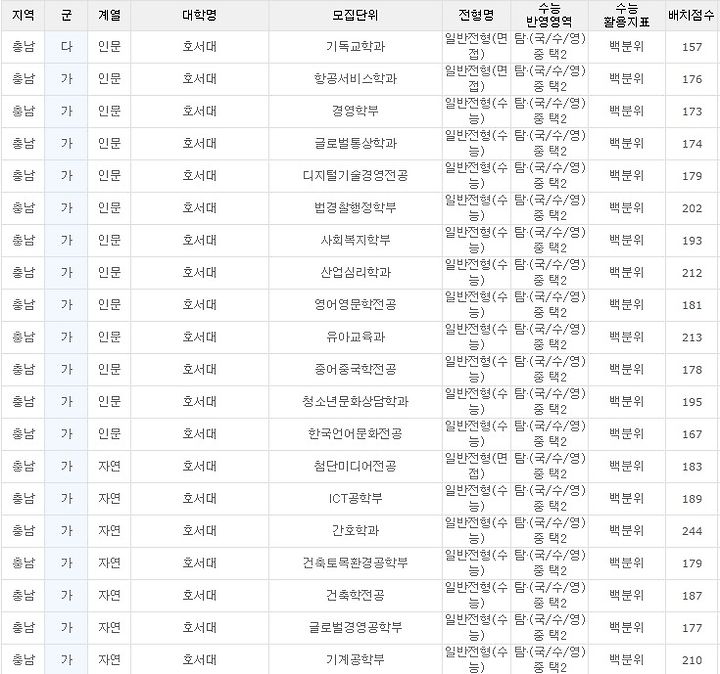Click score 179 in 디지털기술경영전공 row

click(692, 176)
